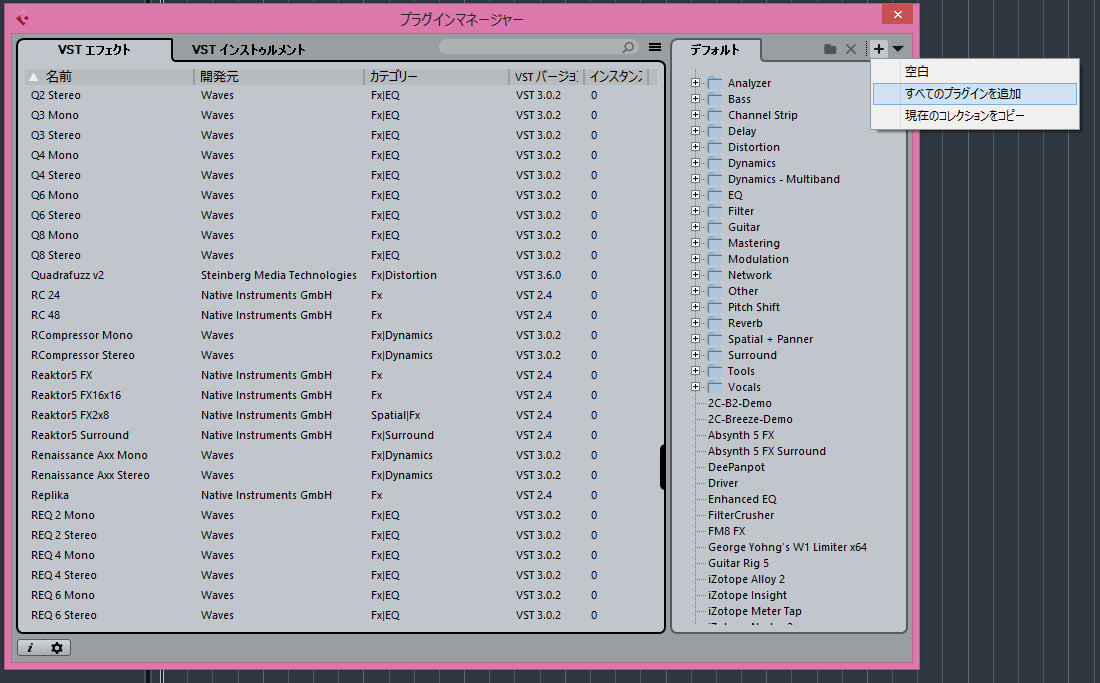
Task: Open the display options three-line menu icon
Action: pyautogui.click(x=655, y=47)
